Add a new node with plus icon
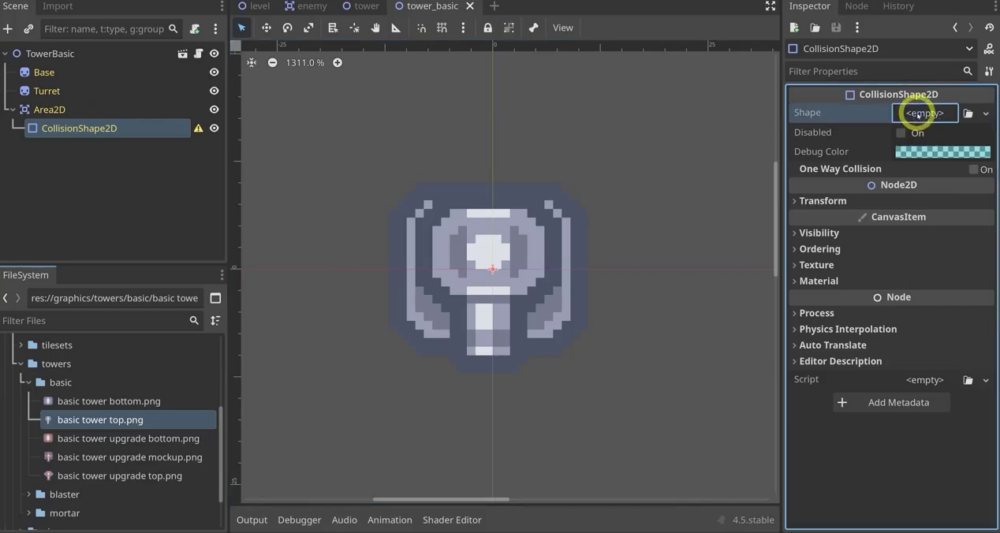 coord(8,29)
